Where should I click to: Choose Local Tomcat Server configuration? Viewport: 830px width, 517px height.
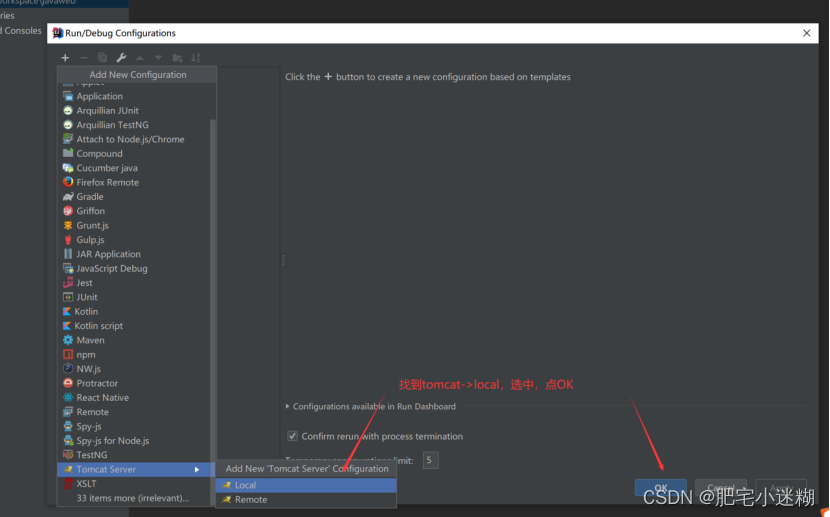click(306, 485)
